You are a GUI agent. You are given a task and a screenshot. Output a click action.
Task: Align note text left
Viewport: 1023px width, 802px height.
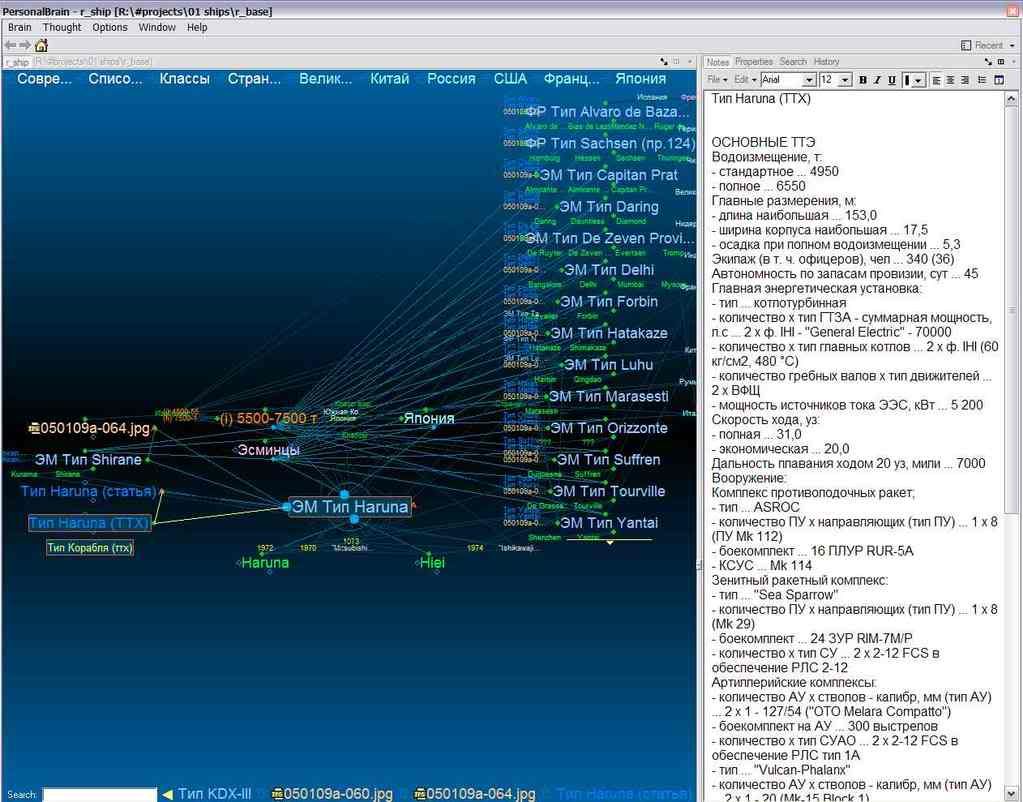tap(936, 80)
